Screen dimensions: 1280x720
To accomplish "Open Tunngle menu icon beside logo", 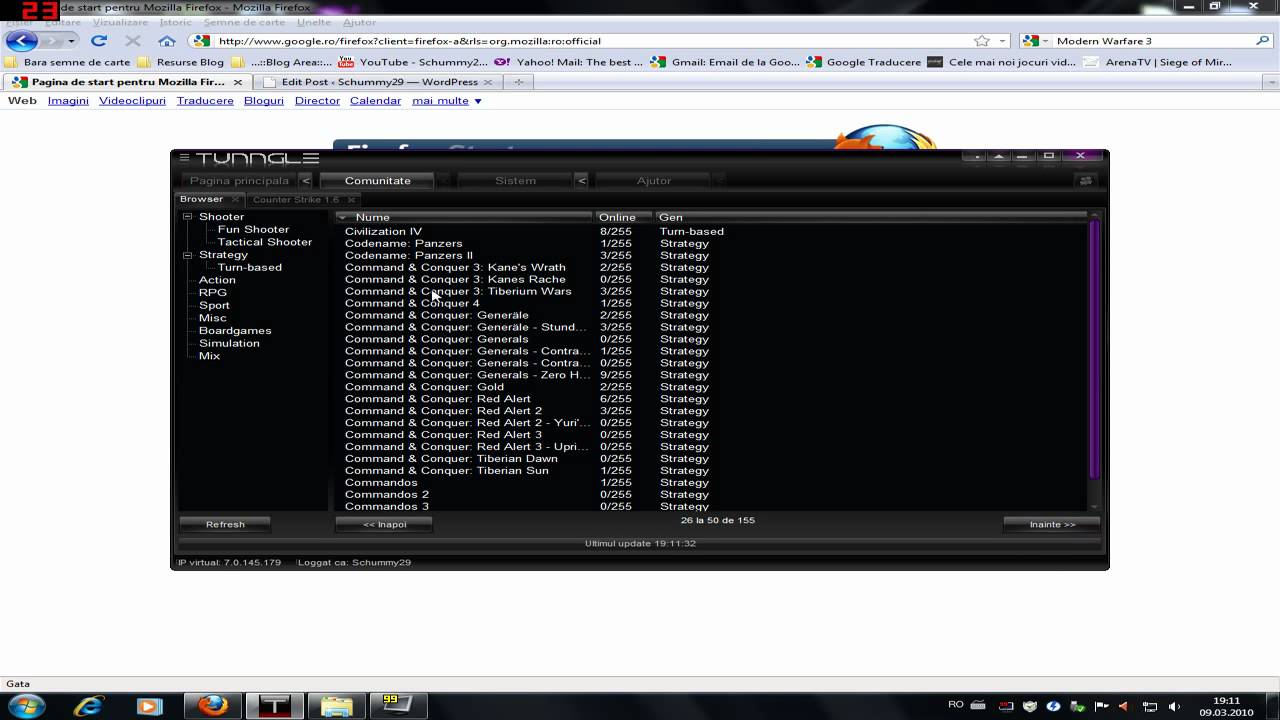I will (184, 157).
